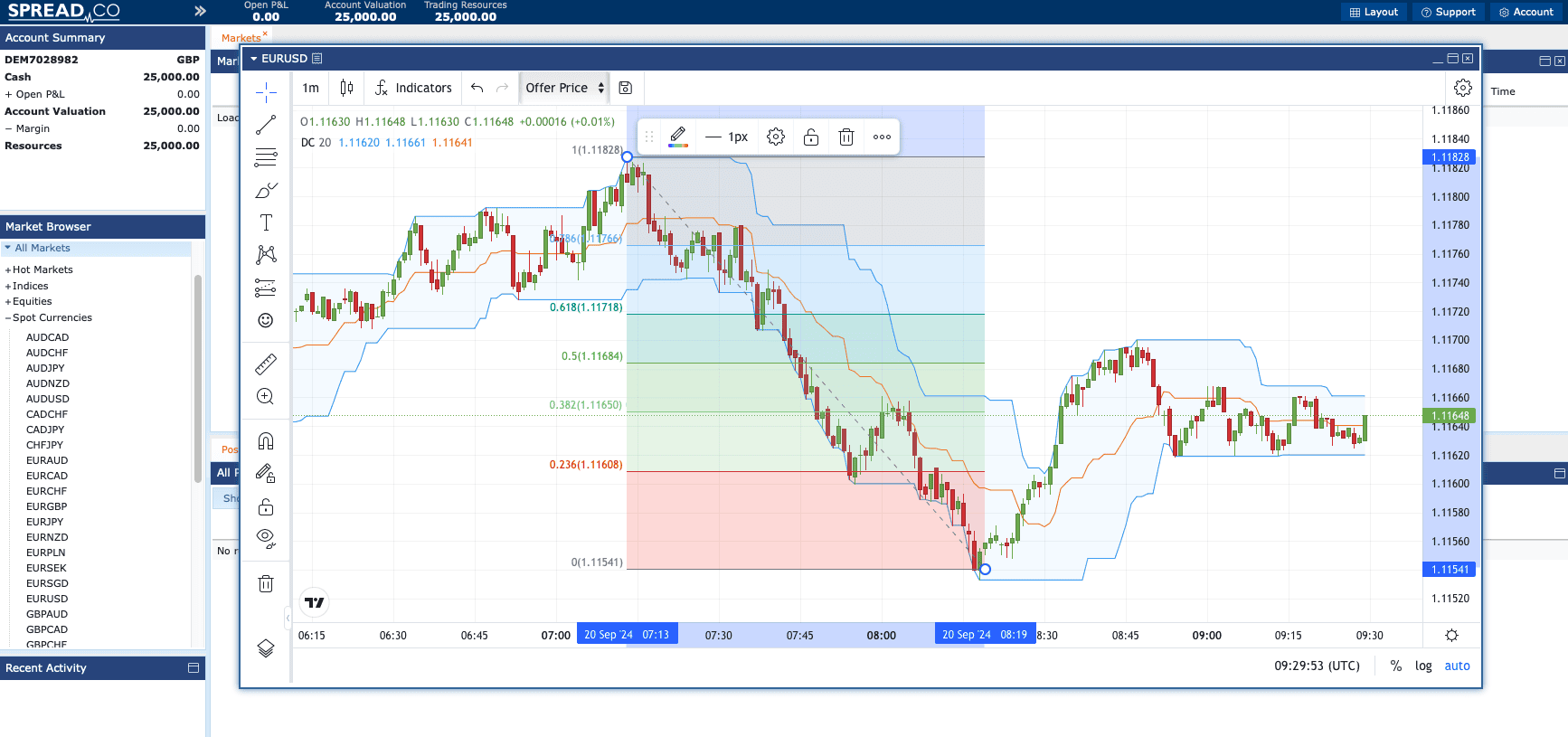Grab the floating toolbar drag handle
Screen dimensions: 1568x737
[x=648, y=137]
